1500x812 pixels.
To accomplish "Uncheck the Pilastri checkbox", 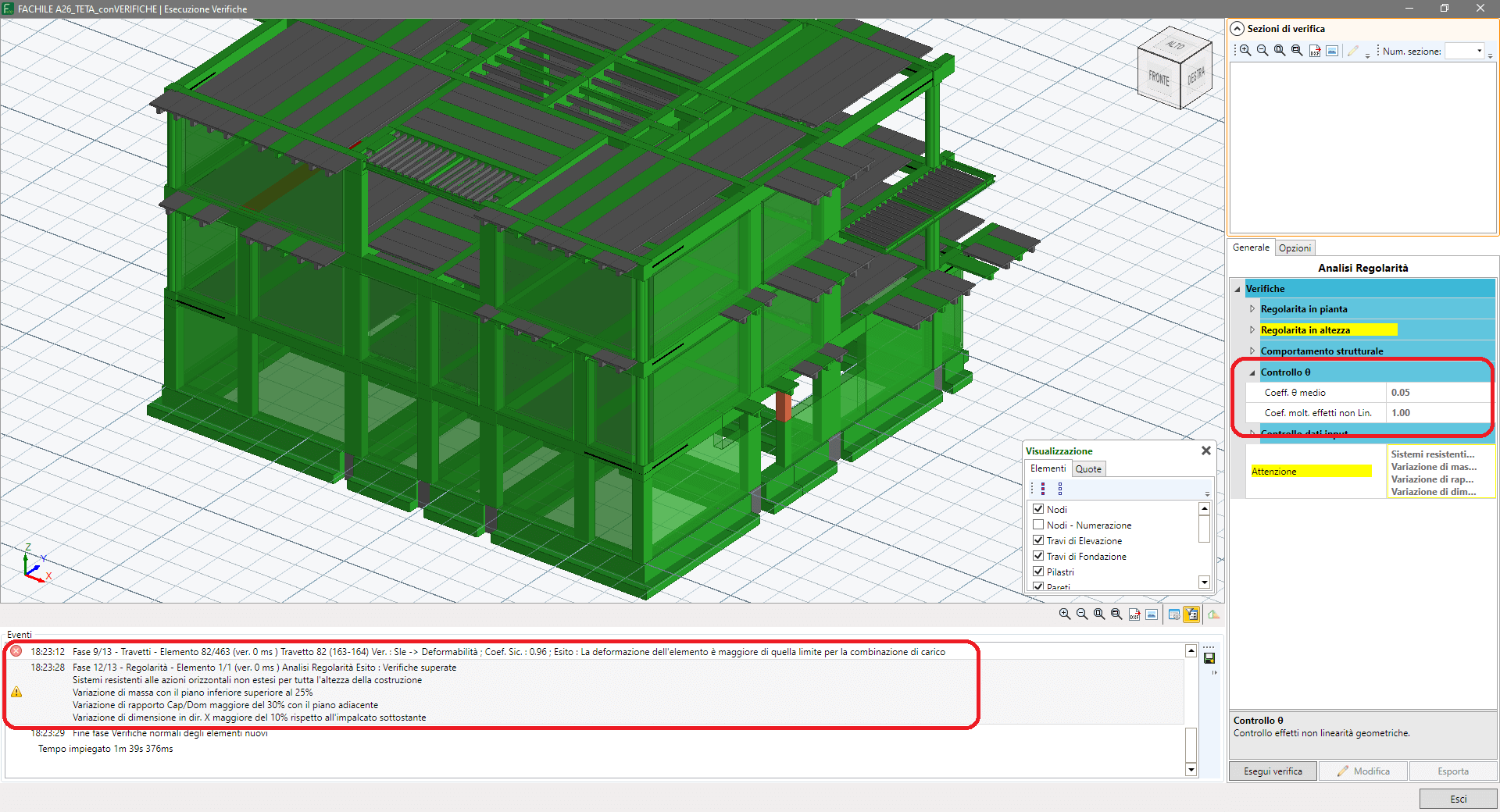I will point(1038,572).
